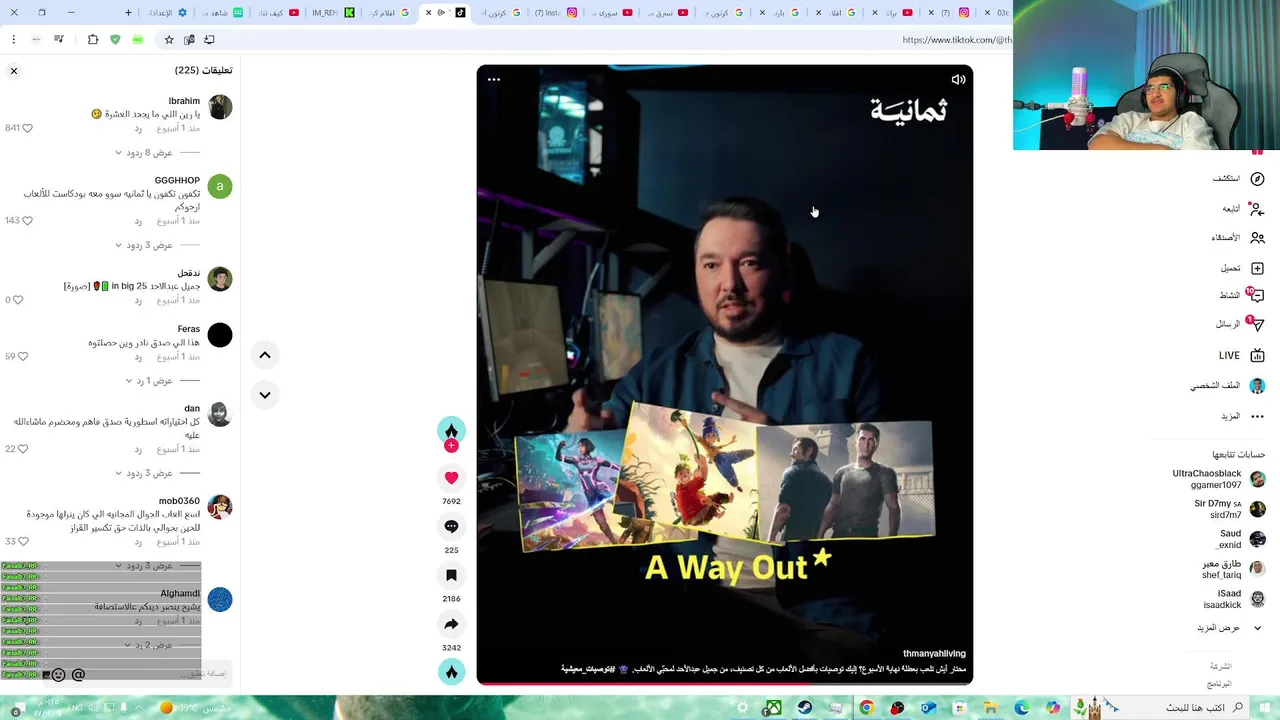Image resolution: width=1280 pixels, height=720 pixels.
Task: Like mob0360's comment heart (33)
Action: click(23, 541)
